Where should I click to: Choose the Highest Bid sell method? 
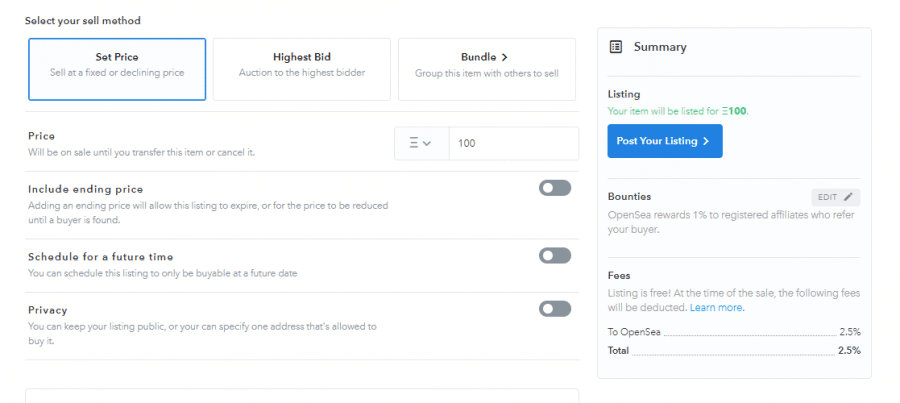[x=302, y=69]
